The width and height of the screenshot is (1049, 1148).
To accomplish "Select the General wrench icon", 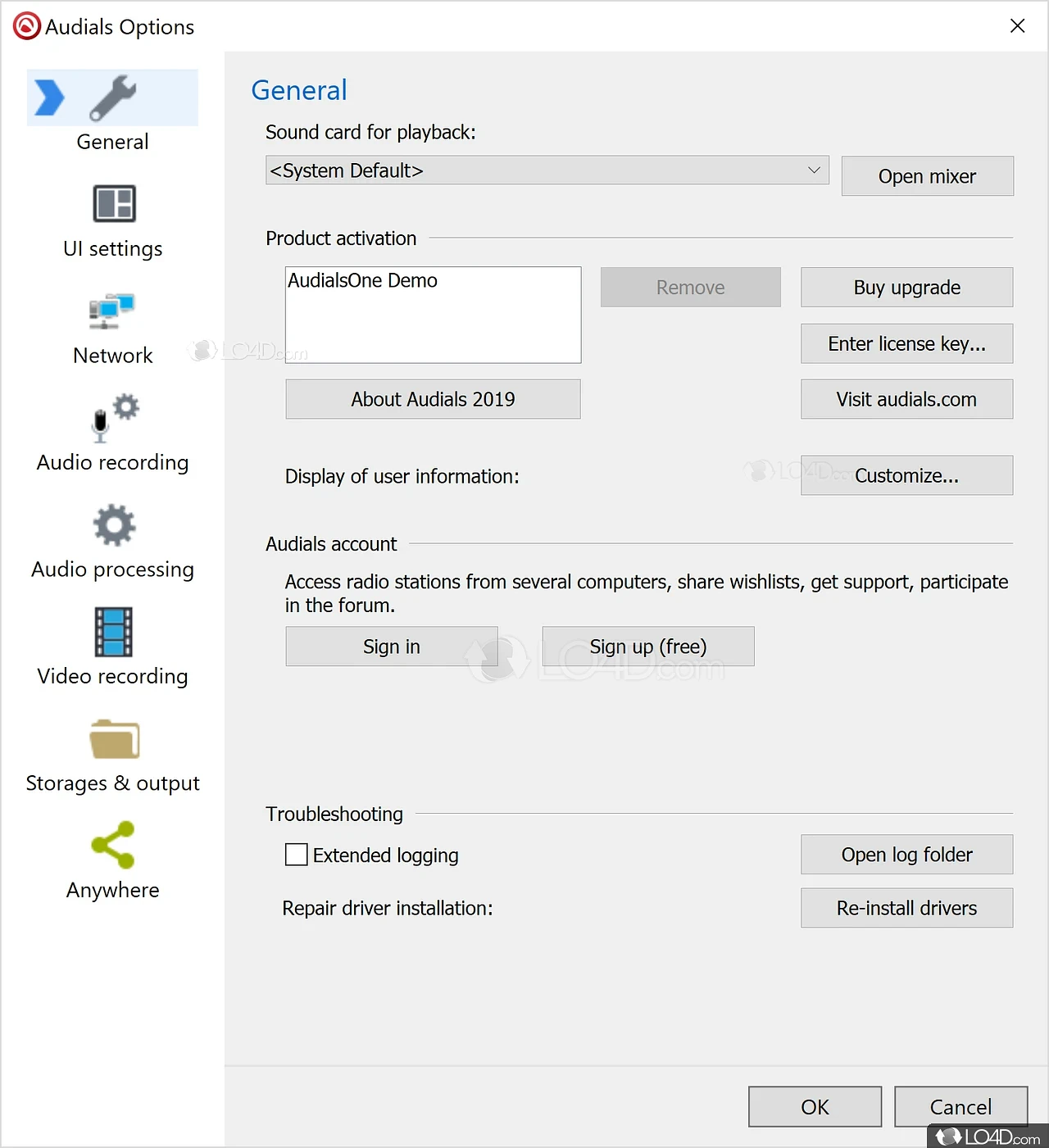I will [x=113, y=98].
